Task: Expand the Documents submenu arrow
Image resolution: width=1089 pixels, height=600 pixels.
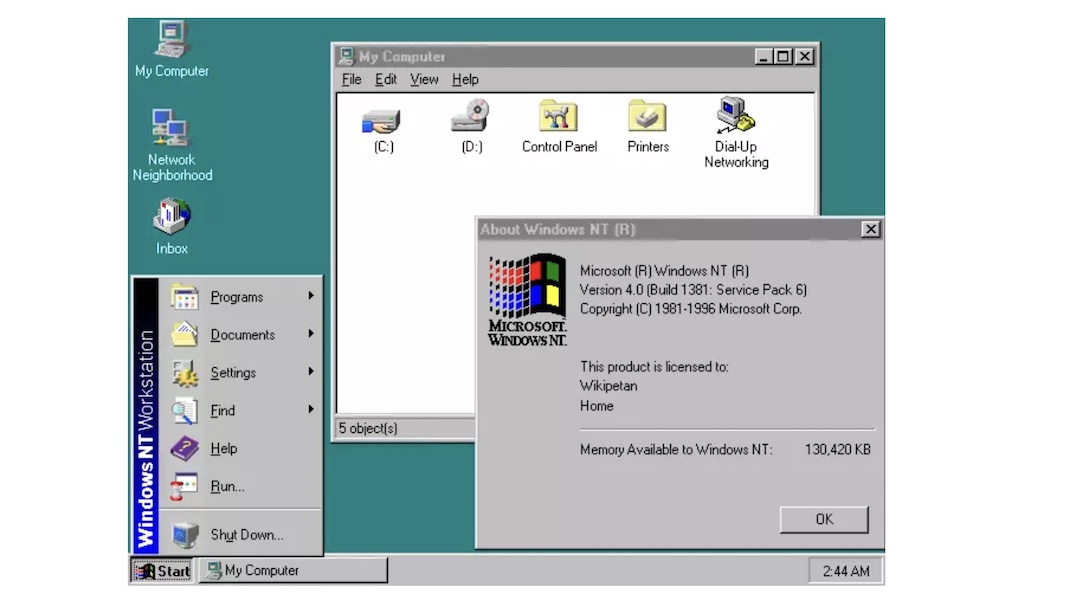Action: [311, 334]
